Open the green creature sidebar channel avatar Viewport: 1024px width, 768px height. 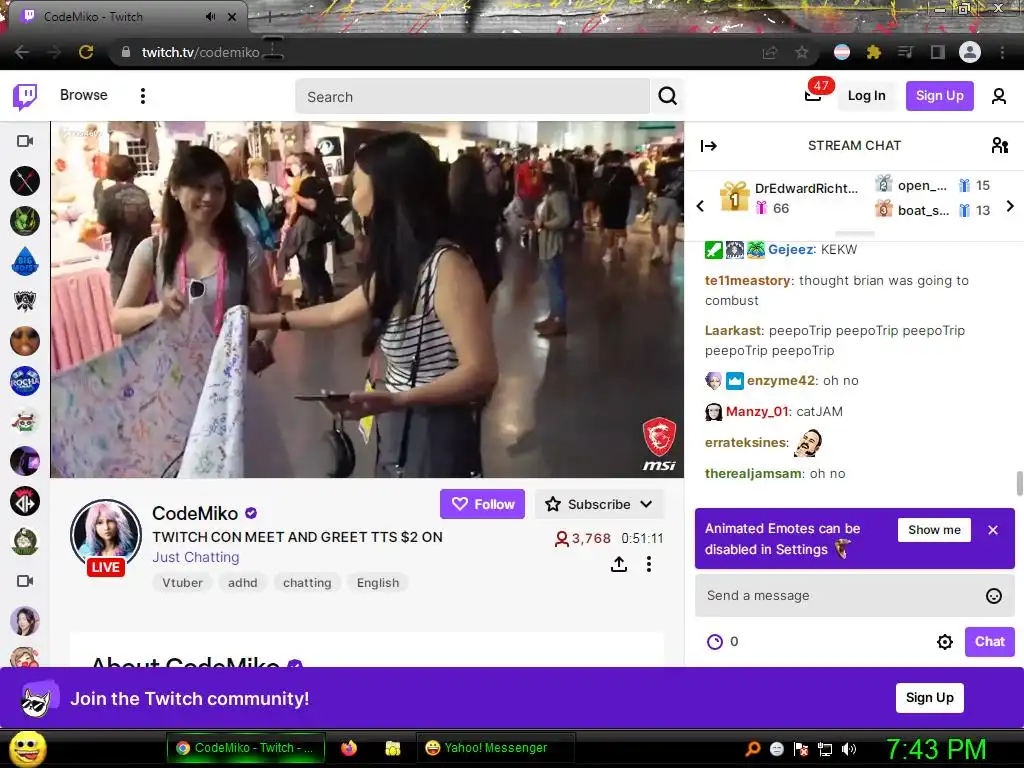coord(25,221)
